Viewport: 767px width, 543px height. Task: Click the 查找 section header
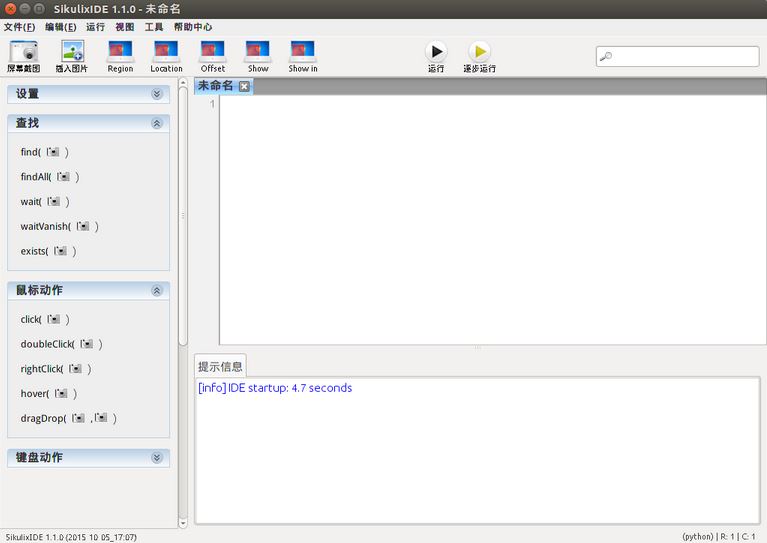[x=89, y=123]
